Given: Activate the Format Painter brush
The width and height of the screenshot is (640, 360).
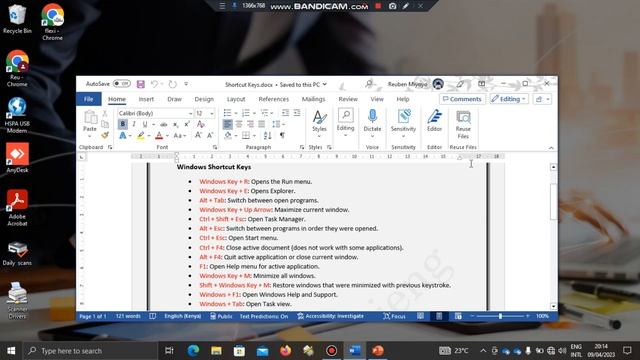Looking at the screenshot, I should (x=105, y=135).
